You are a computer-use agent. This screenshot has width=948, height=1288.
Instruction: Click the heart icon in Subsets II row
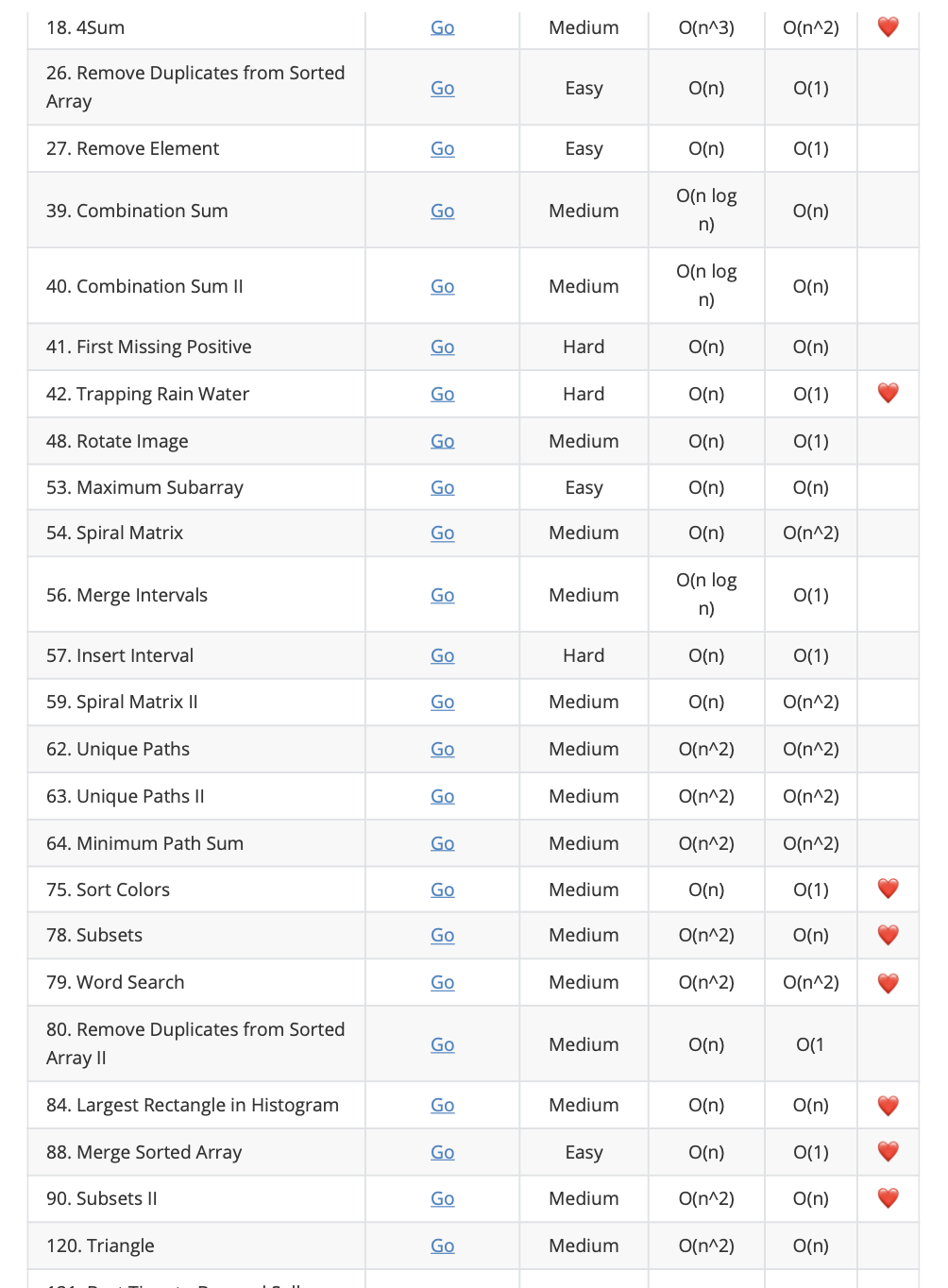click(x=888, y=1198)
